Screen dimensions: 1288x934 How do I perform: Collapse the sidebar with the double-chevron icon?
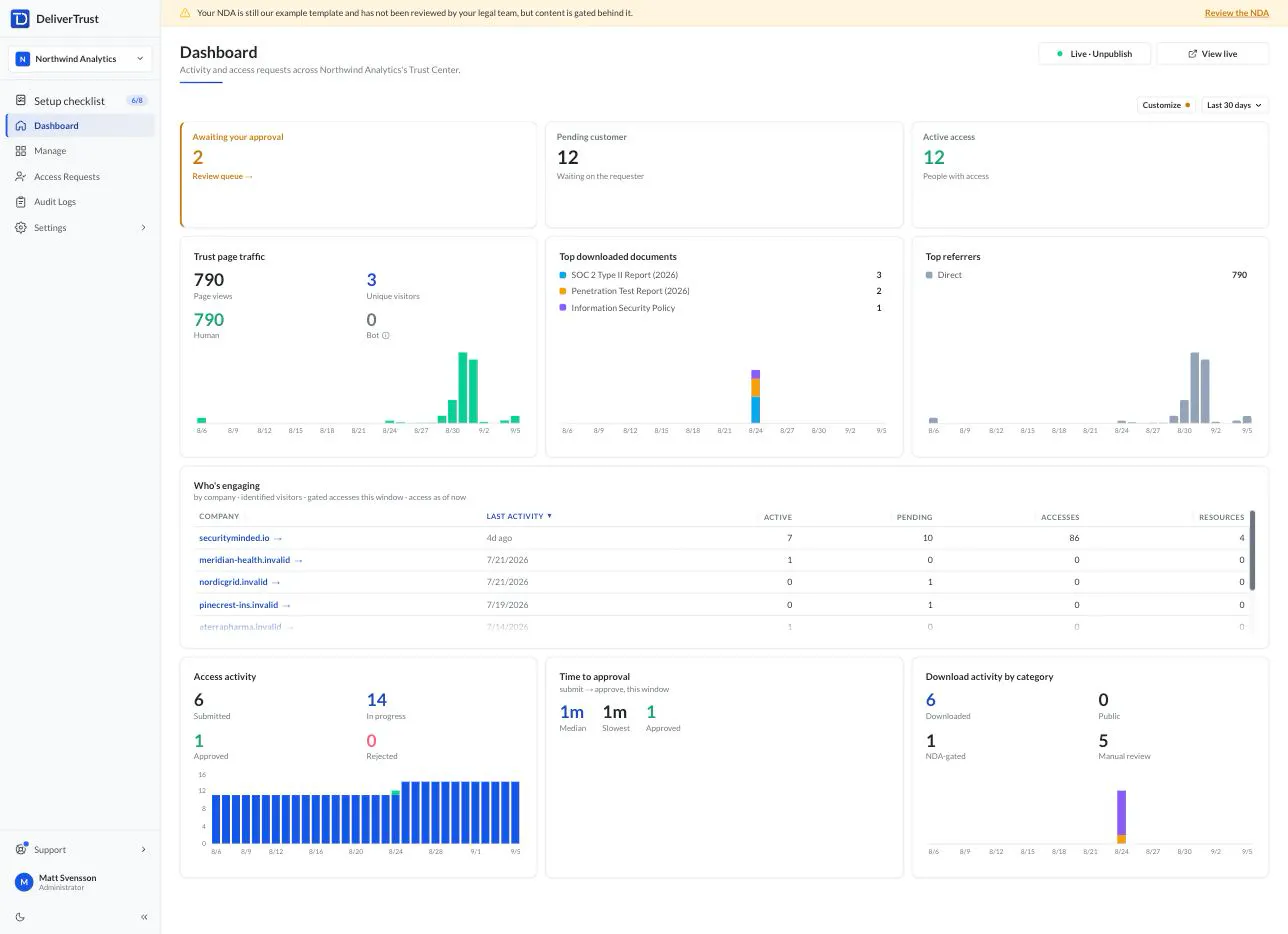[x=144, y=917]
